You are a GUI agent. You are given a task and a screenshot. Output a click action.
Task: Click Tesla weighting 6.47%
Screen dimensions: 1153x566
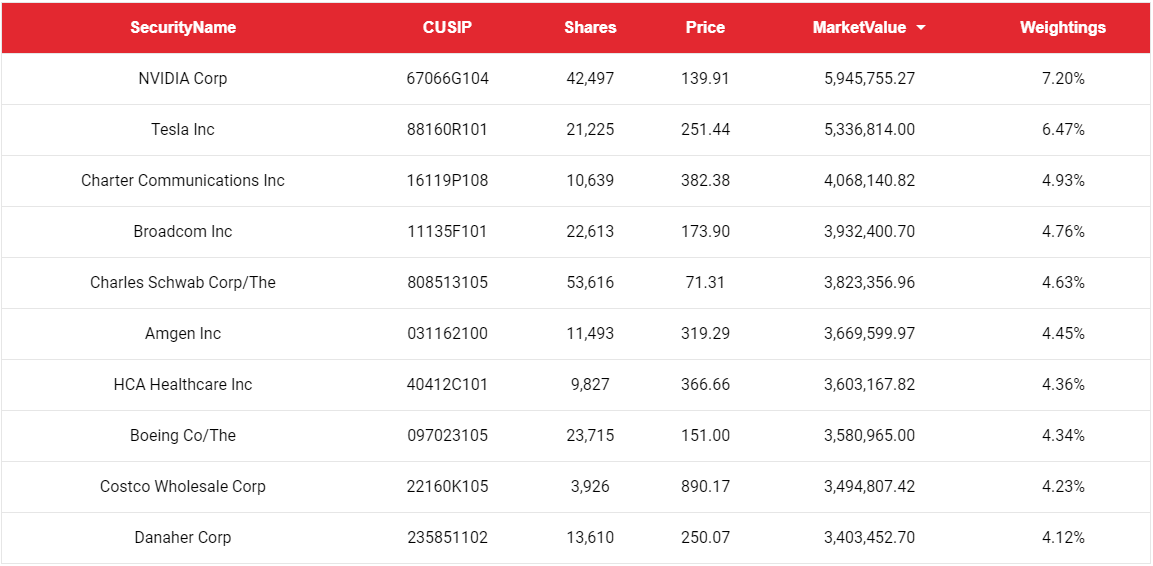click(x=1063, y=129)
